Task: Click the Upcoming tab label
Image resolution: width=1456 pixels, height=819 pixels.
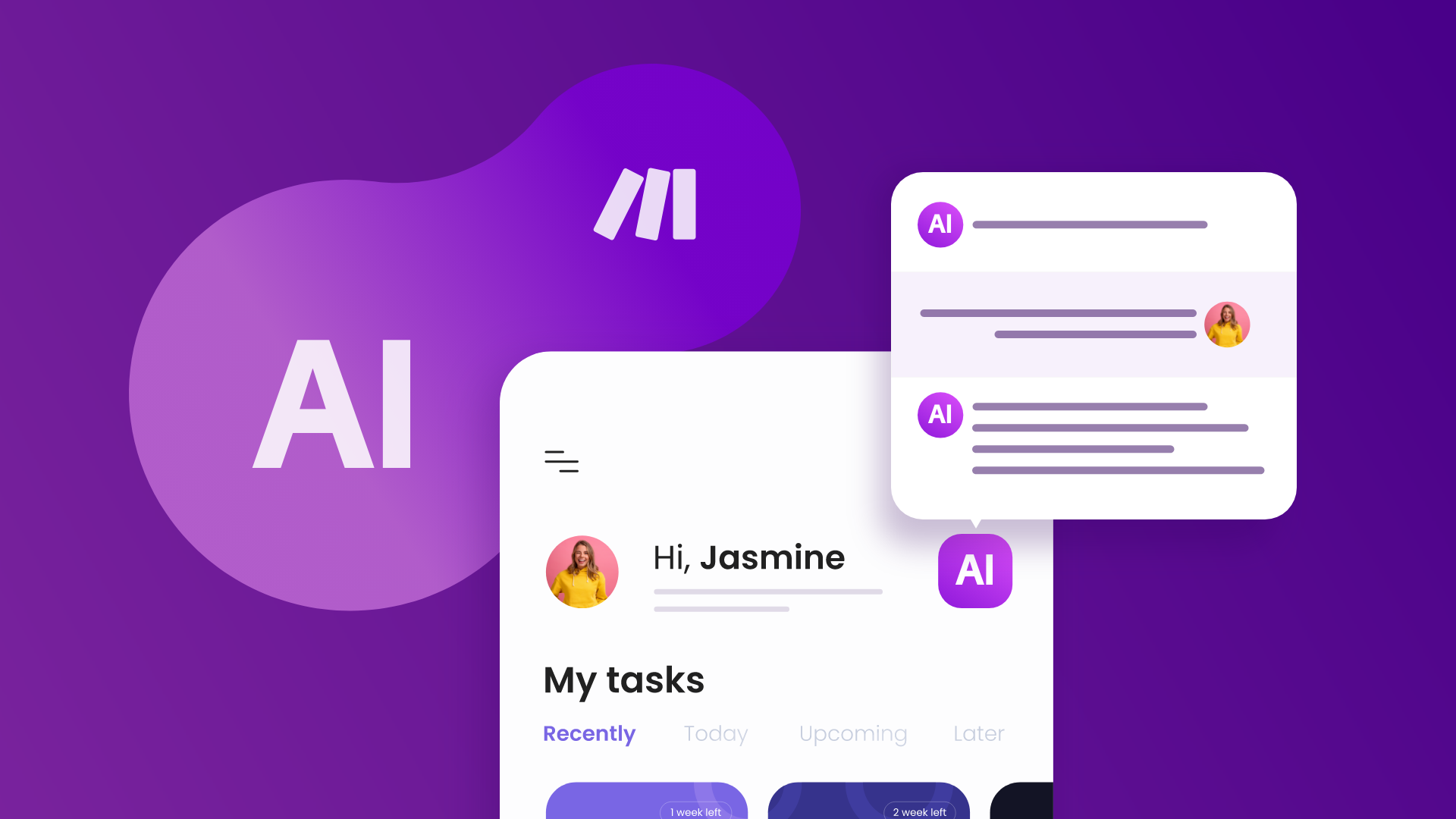Action: click(x=853, y=733)
